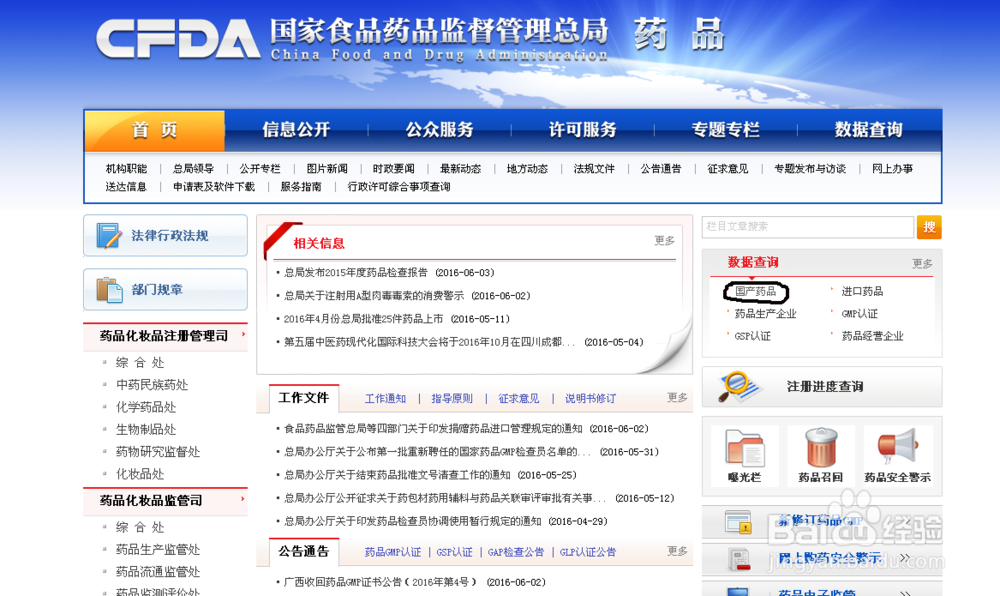Open the GSP认证 link in 数据查询 panel
1000x596 pixels.
pos(753,336)
